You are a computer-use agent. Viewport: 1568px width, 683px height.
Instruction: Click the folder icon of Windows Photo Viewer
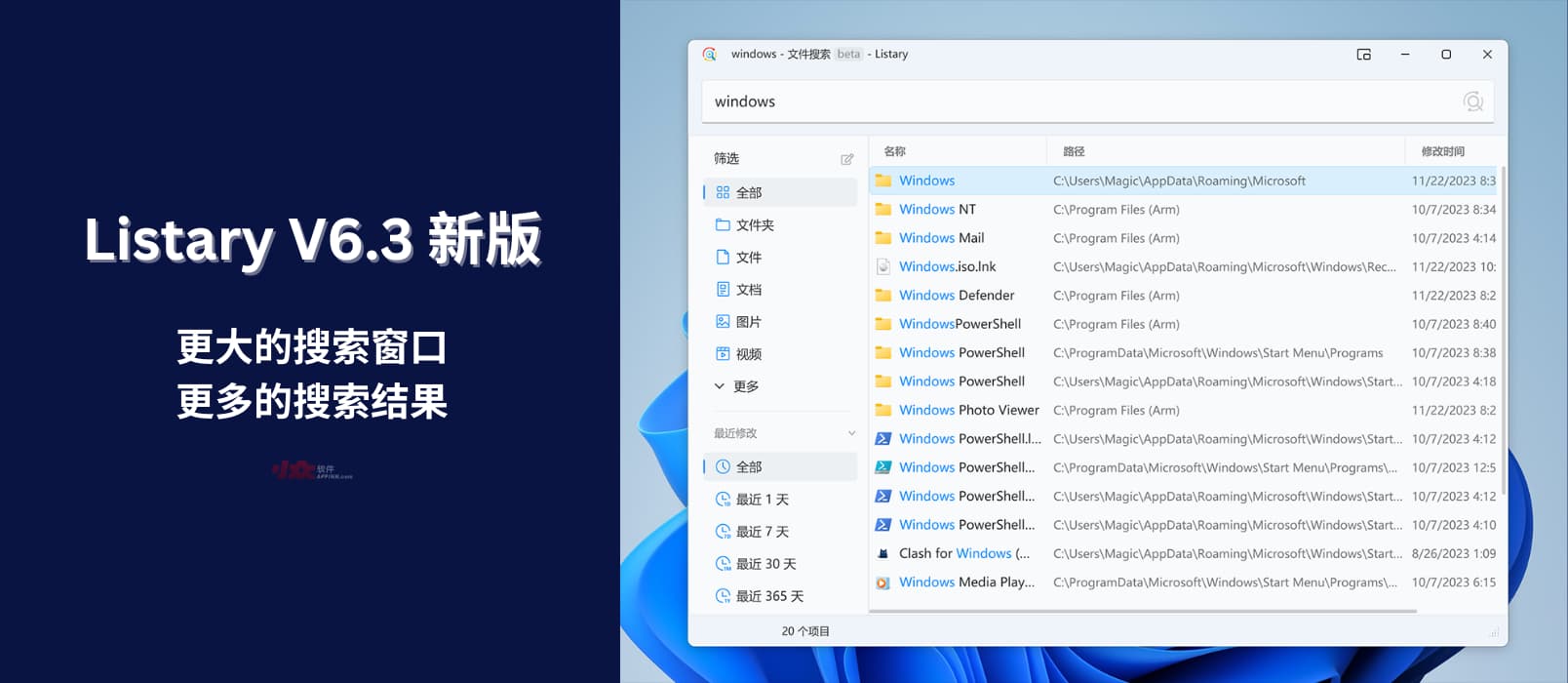pyautogui.click(x=883, y=410)
